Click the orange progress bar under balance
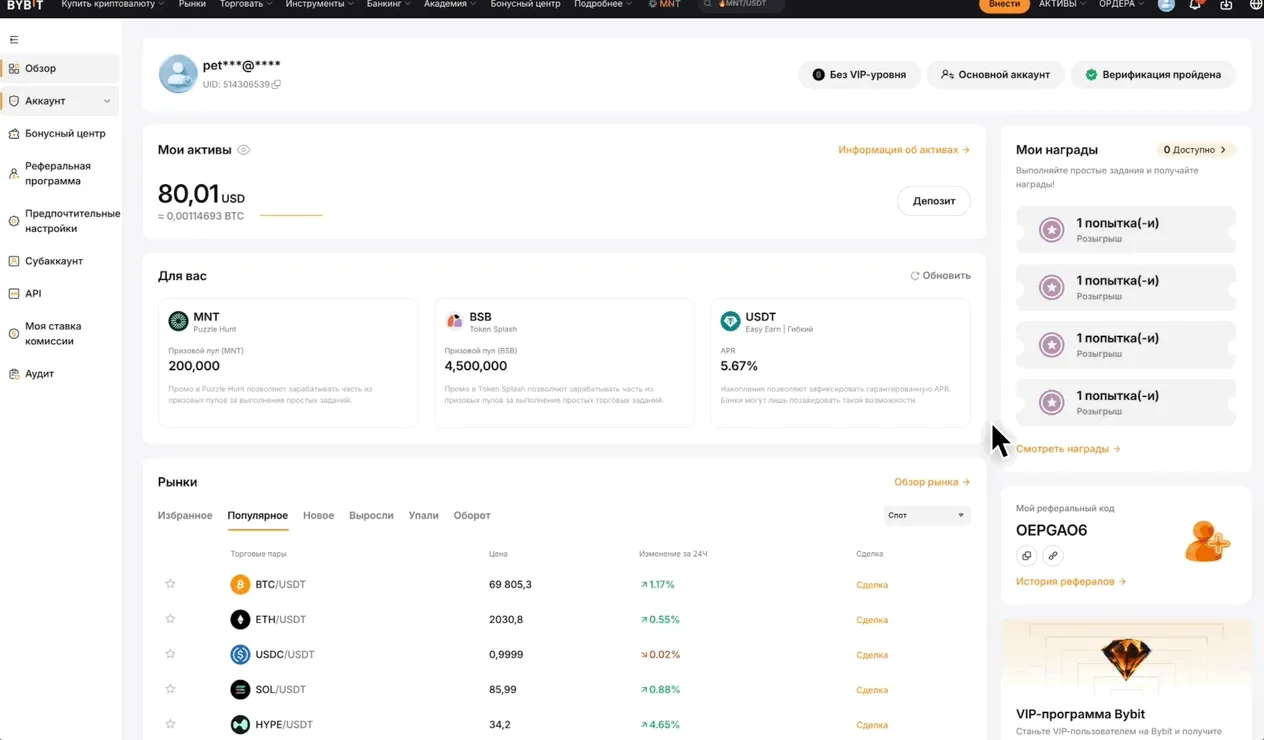Screen dimensions: 1264x740 click(292, 213)
